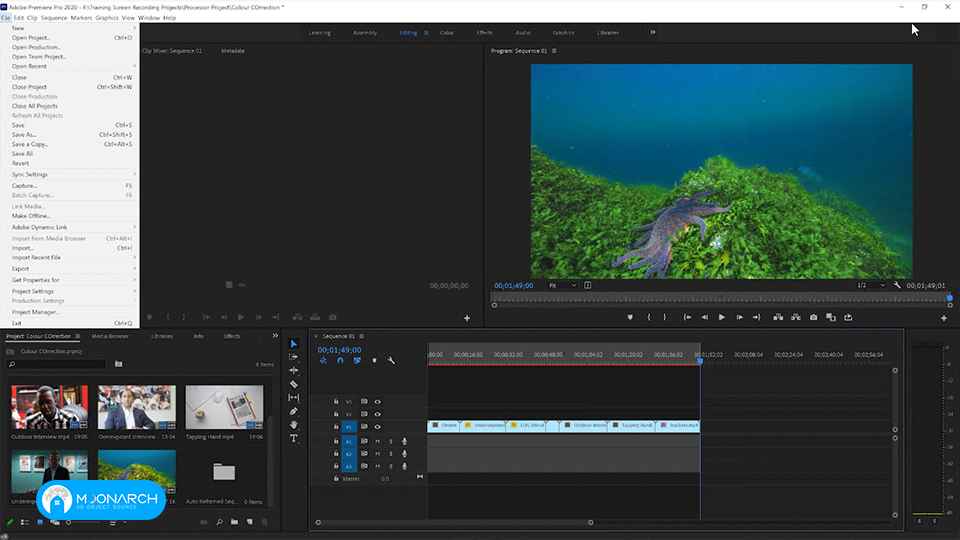This screenshot has height=540, width=960.
Task: Click the Project panel New Item icon
Action: [x=250, y=522]
